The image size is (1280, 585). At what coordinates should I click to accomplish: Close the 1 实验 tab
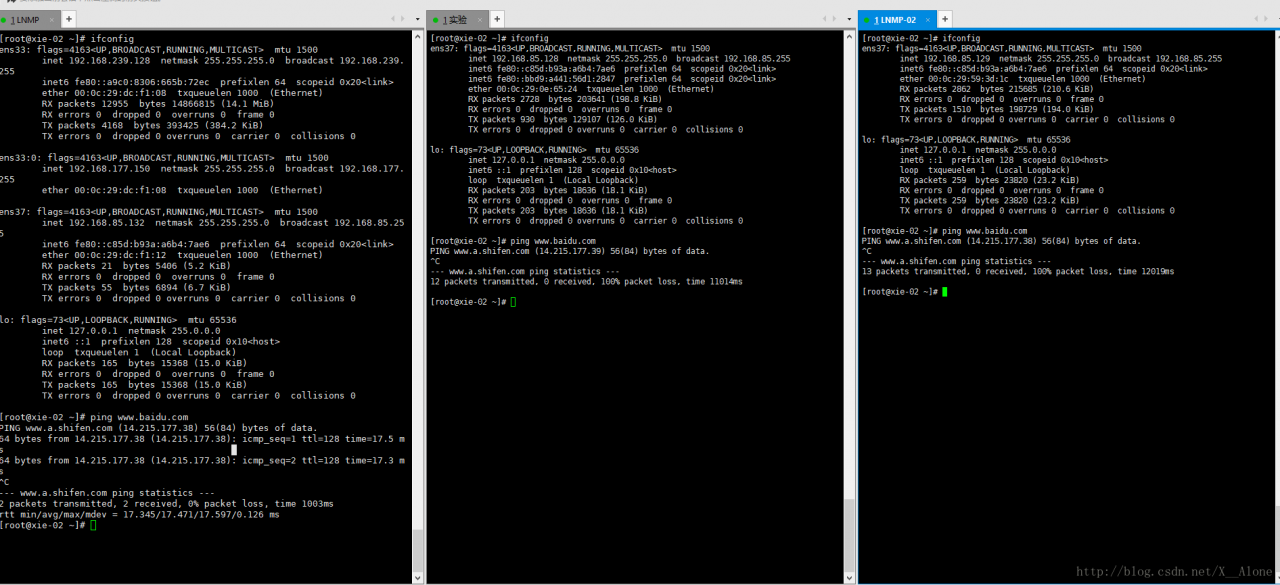coord(480,19)
